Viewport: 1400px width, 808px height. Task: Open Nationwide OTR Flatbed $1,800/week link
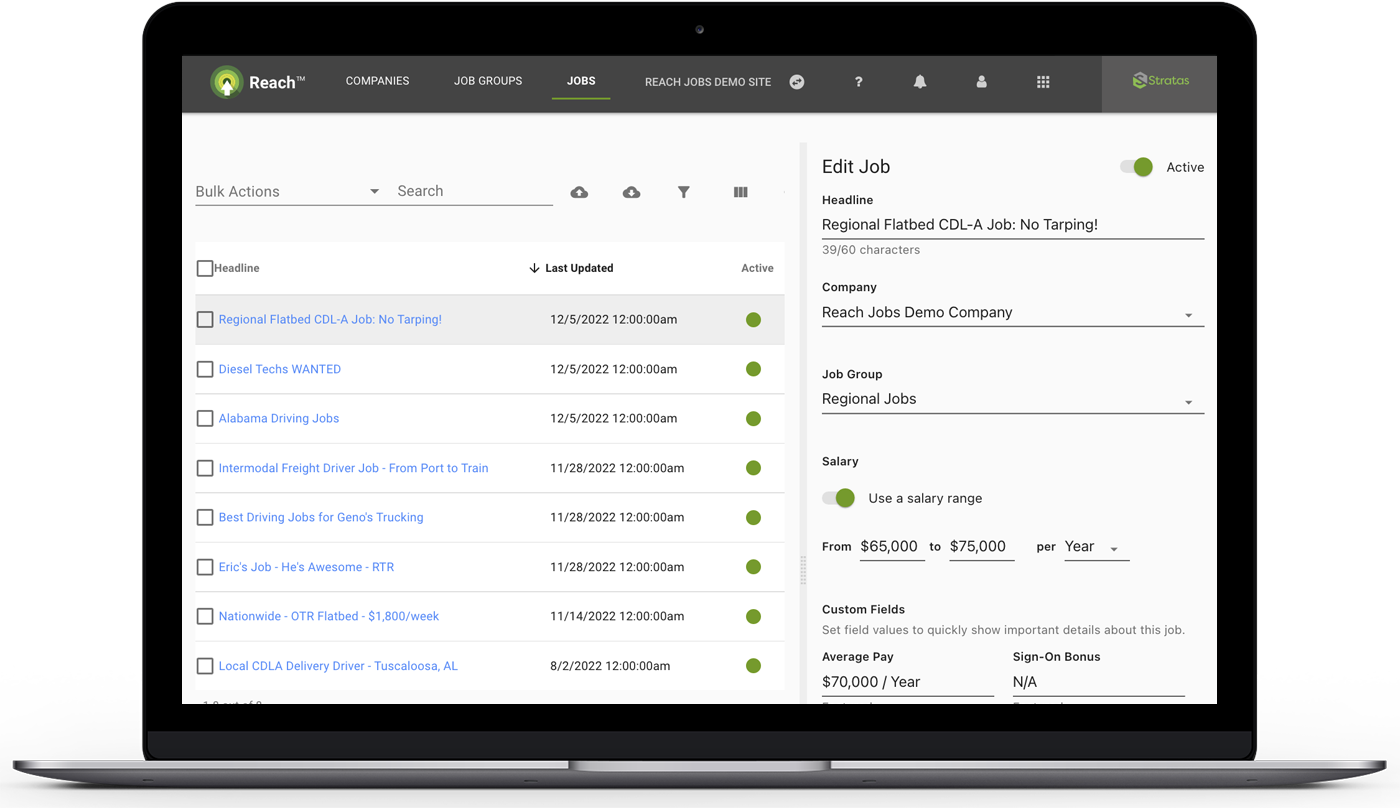tap(329, 617)
